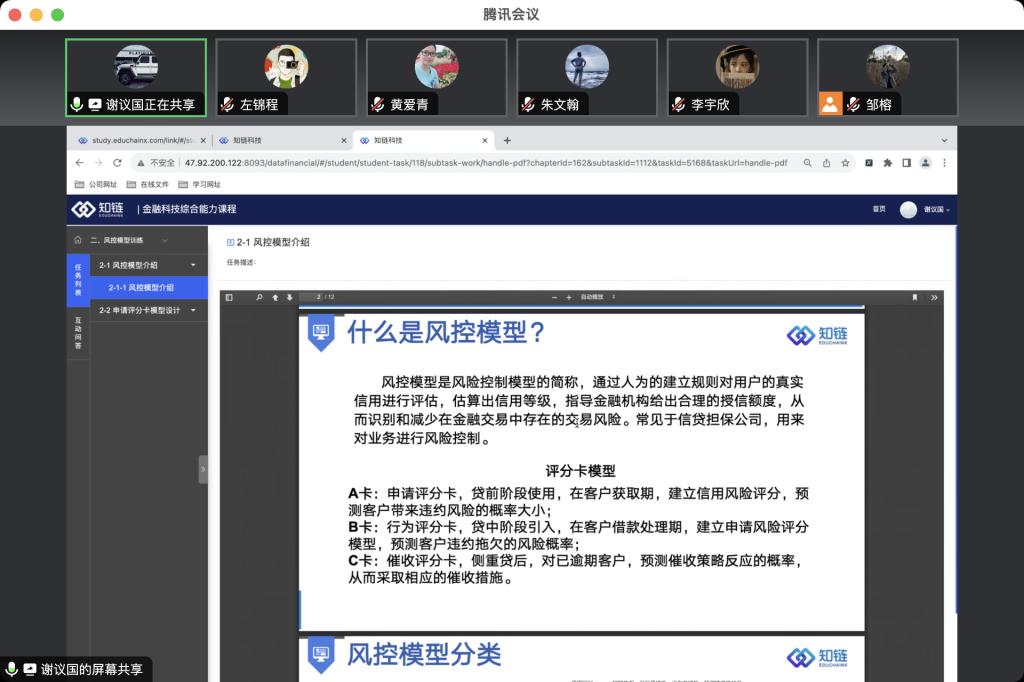Open the 自动缩放 zoom dropdown
This screenshot has width=1024, height=682.
pos(598,297)
